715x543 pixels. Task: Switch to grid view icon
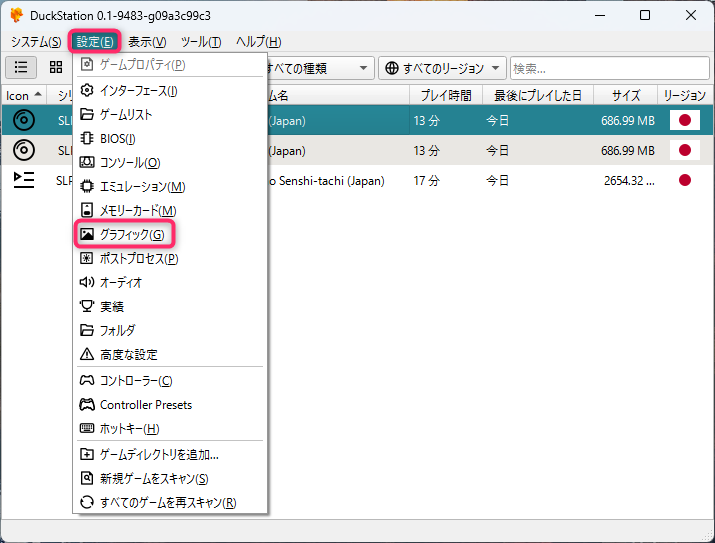click(x=56, y=67)
